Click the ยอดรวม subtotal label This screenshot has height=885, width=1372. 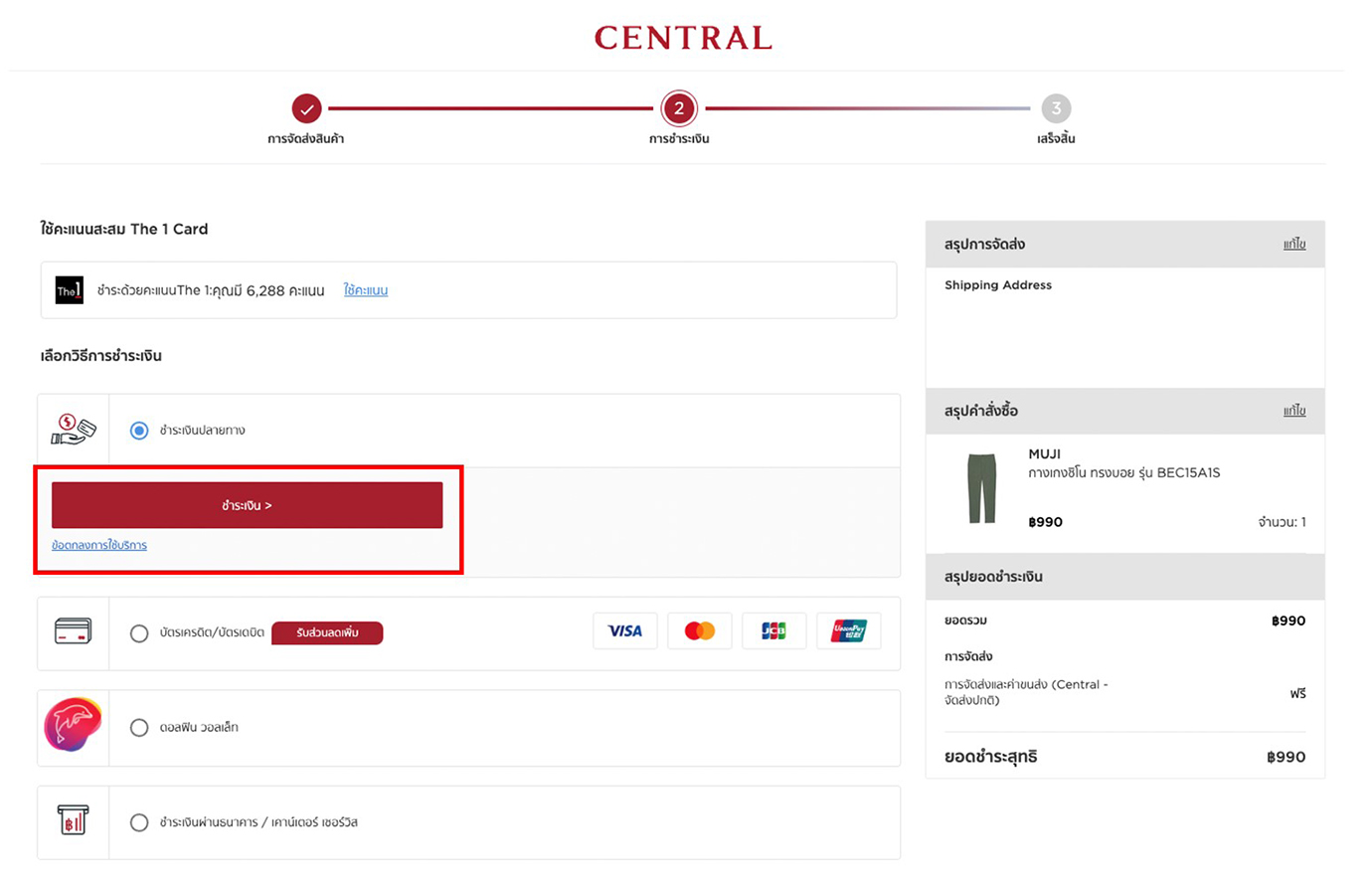pos(965,620)
